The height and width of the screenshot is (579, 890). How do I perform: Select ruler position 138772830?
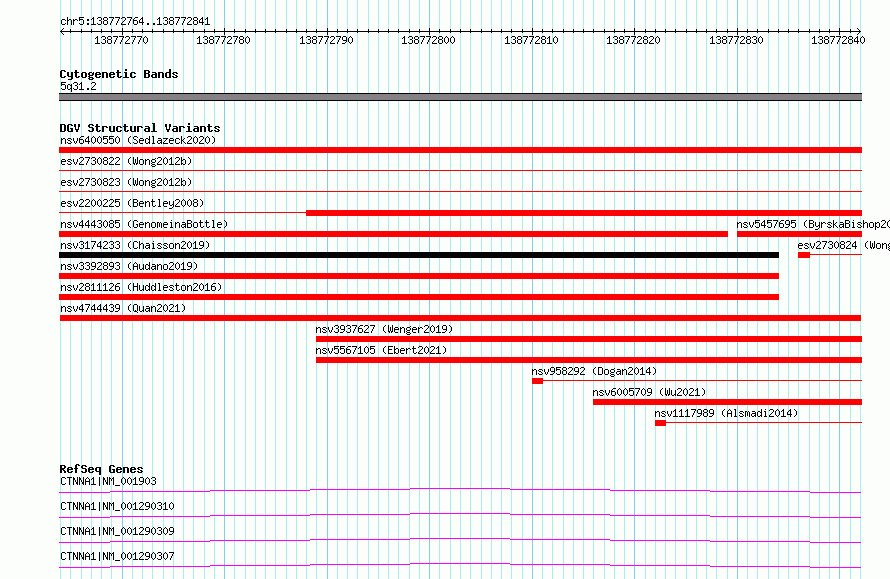point(736,40)
